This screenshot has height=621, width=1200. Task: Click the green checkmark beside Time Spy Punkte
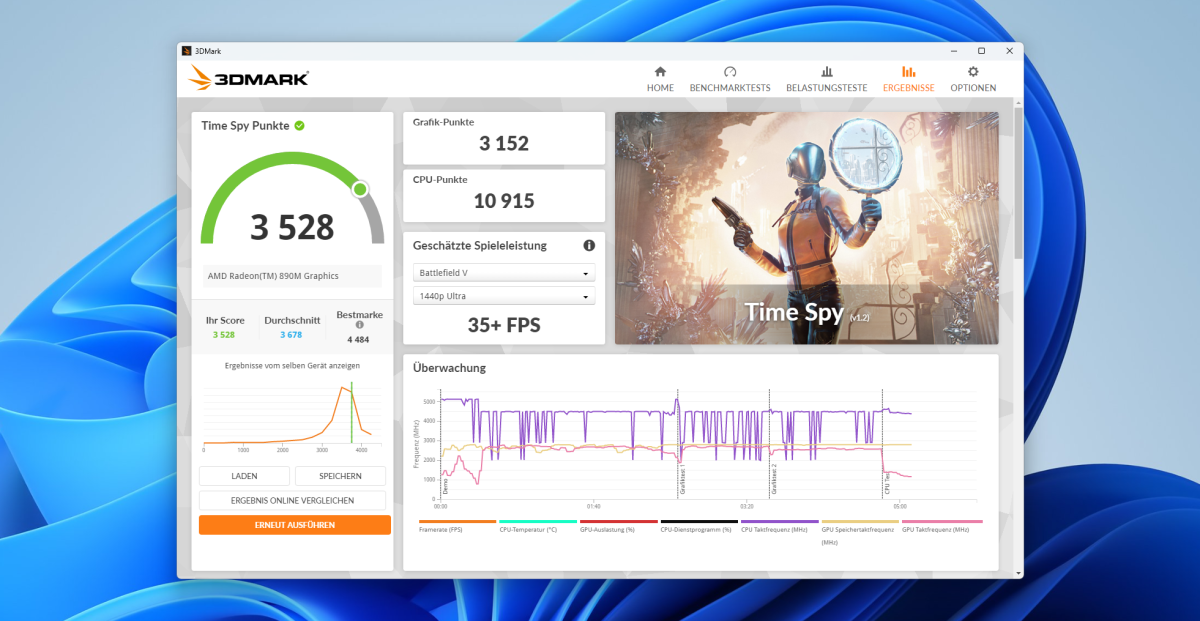298,125
